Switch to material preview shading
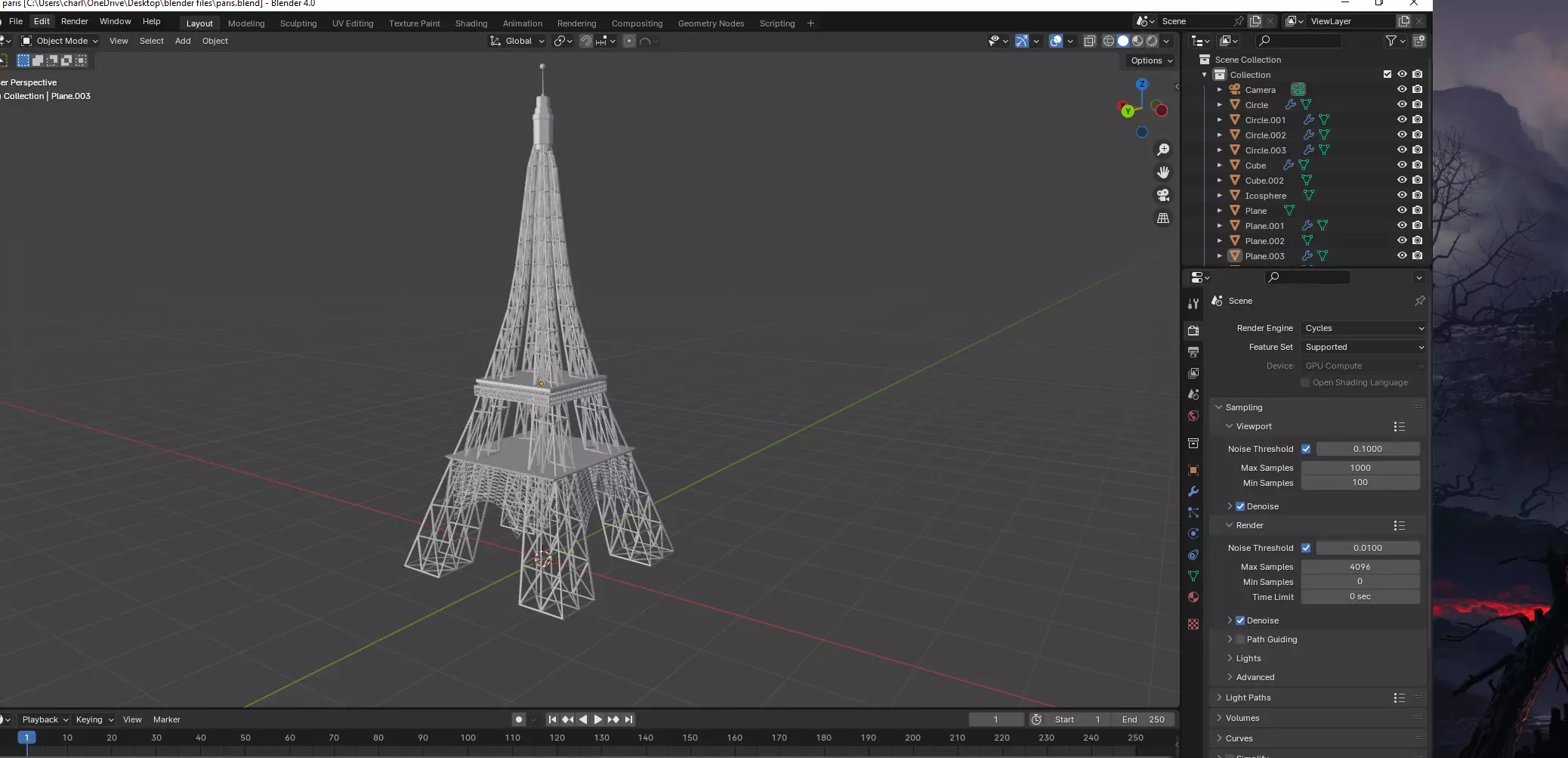The image size is (1568, 758). tap(1137, 41)
